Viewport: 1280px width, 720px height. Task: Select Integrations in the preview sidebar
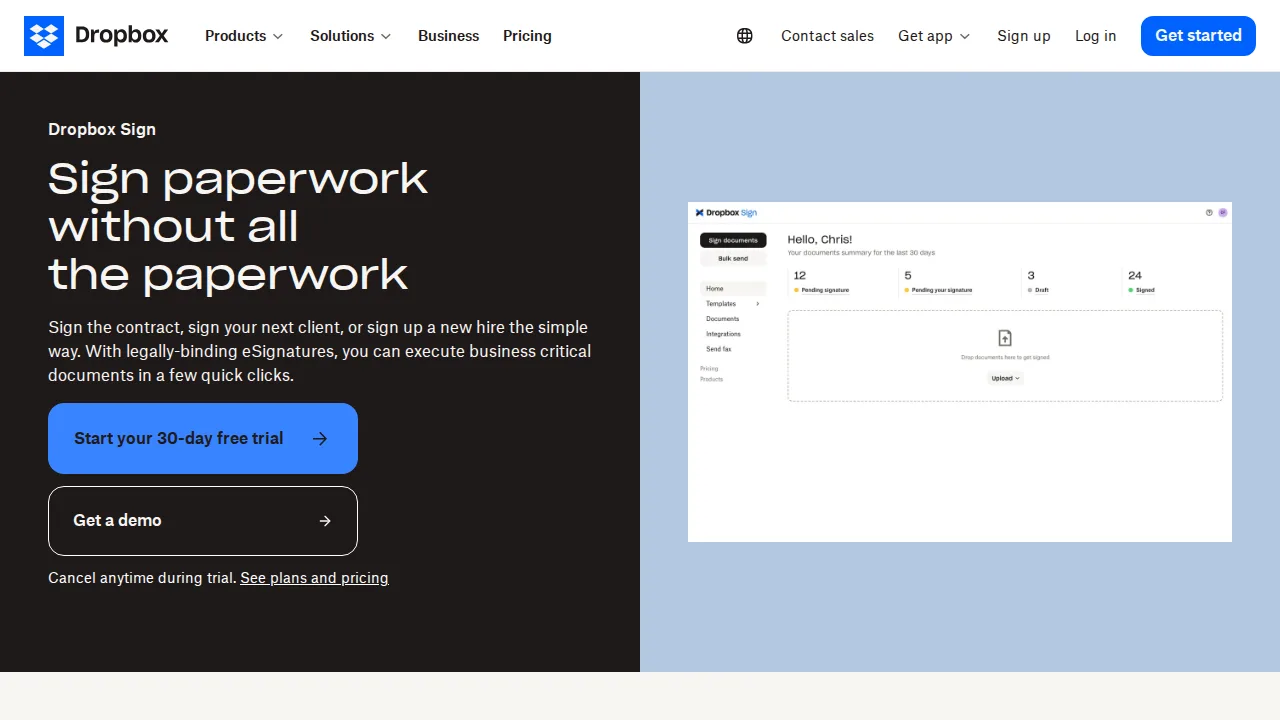723,334
